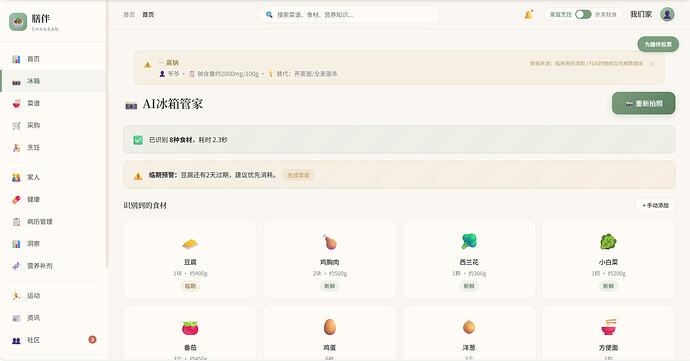Screen dimensions: 690x361
Task: Click the 膳伴 app logo
Action: coord(18,22)
